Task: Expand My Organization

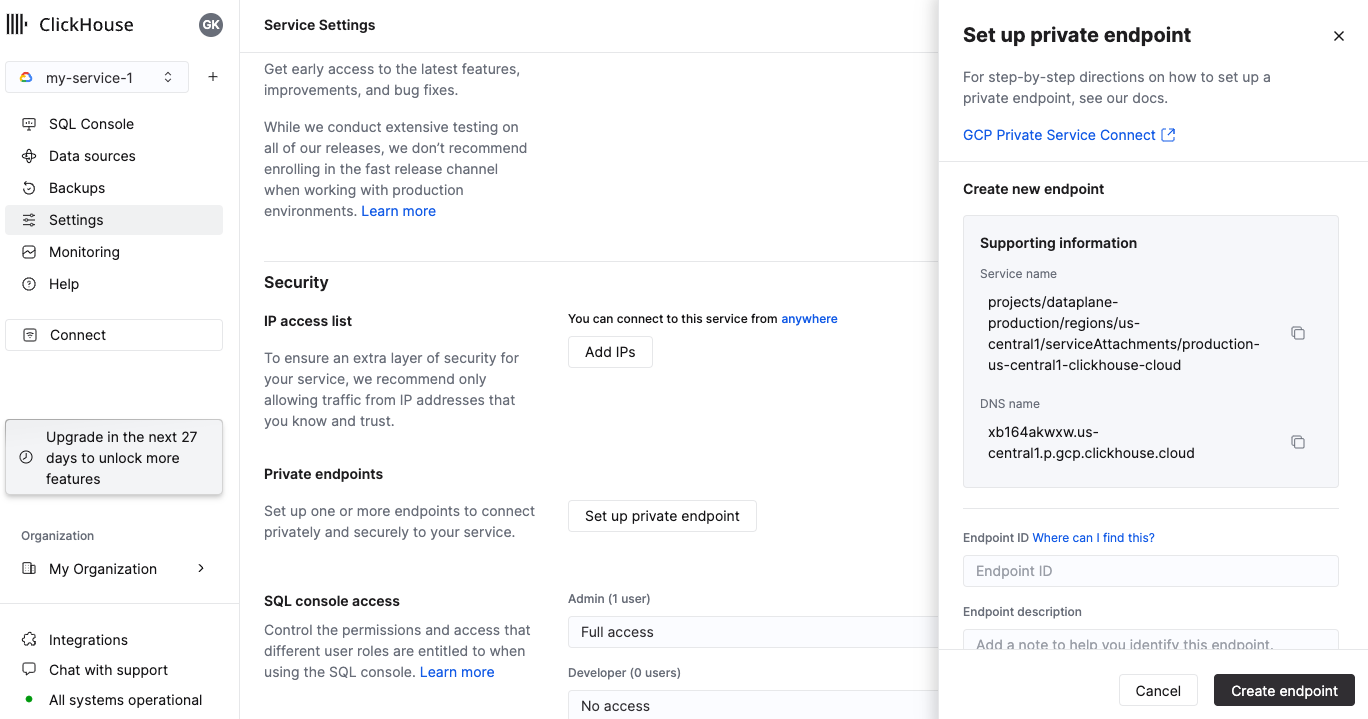Action: pos(104,568)
